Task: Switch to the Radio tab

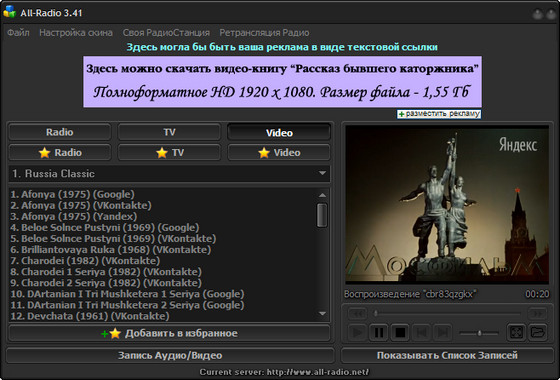Action: click(x=60, y=132)
